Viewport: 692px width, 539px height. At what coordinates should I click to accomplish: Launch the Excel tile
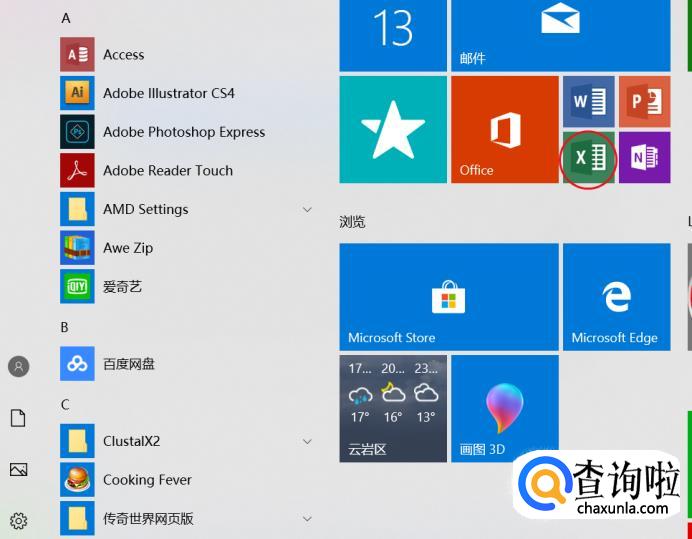589,158
